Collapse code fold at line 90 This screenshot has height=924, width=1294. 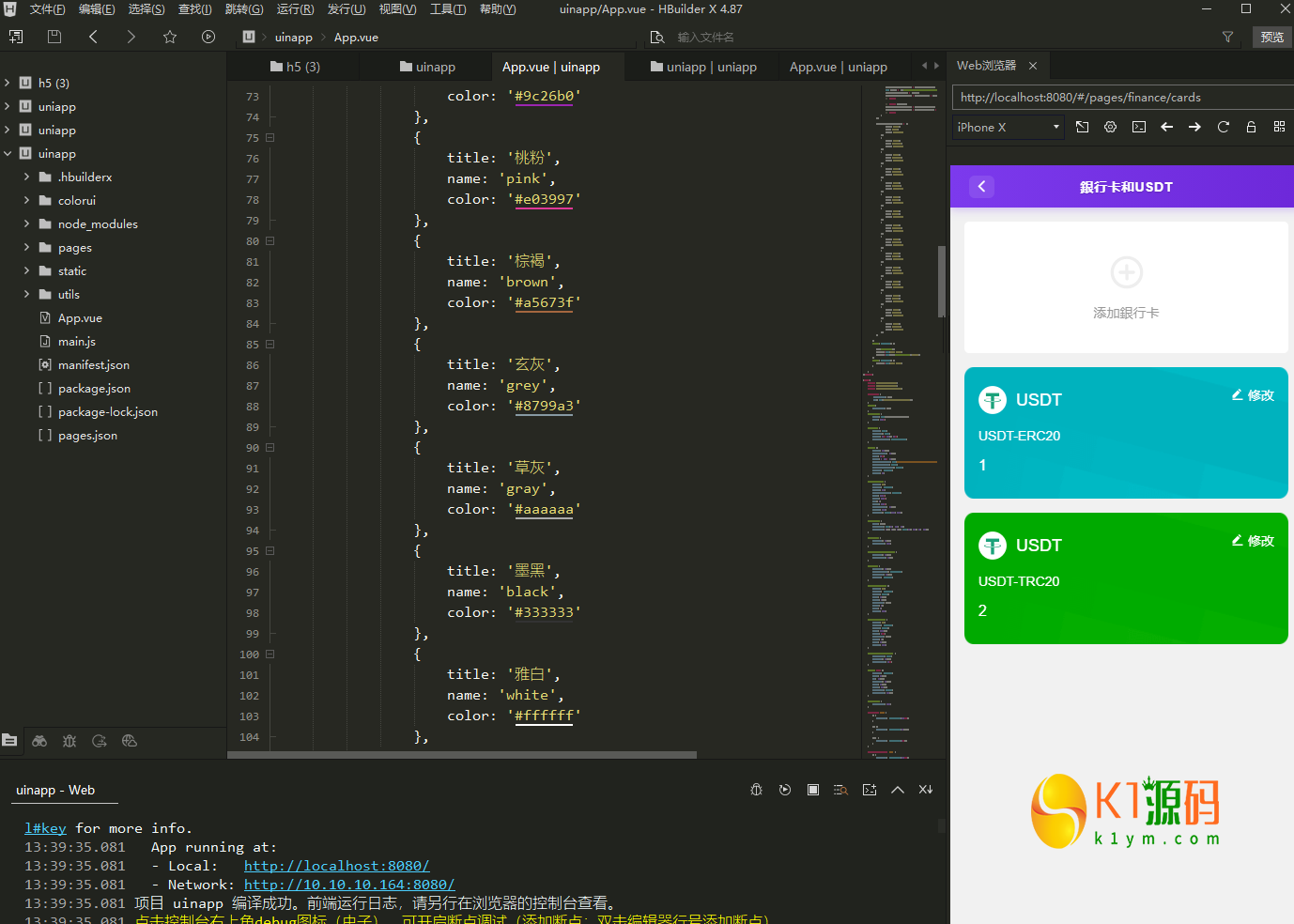pyautogui.click(x=270, y=448)
